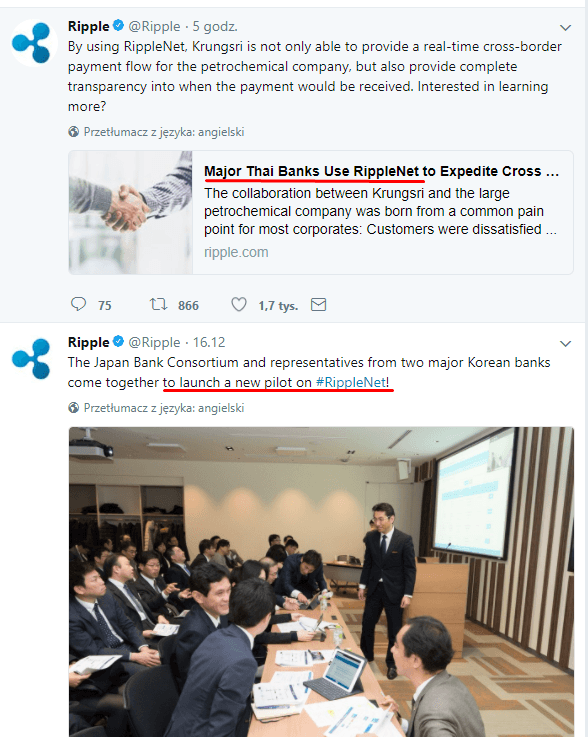Expand options chevron on 16.12 tweet

pyautogui.click(x=565, y=344)
